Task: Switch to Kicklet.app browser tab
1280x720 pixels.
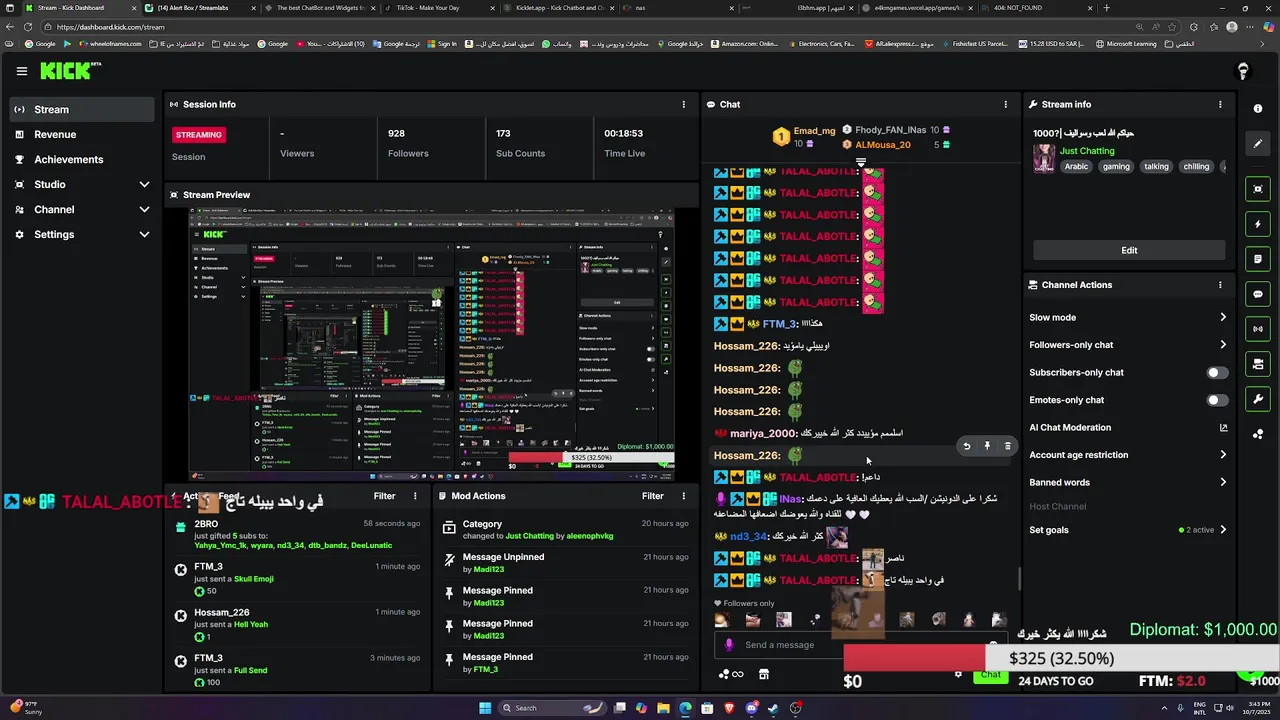Action: click(x=558, y=8)
